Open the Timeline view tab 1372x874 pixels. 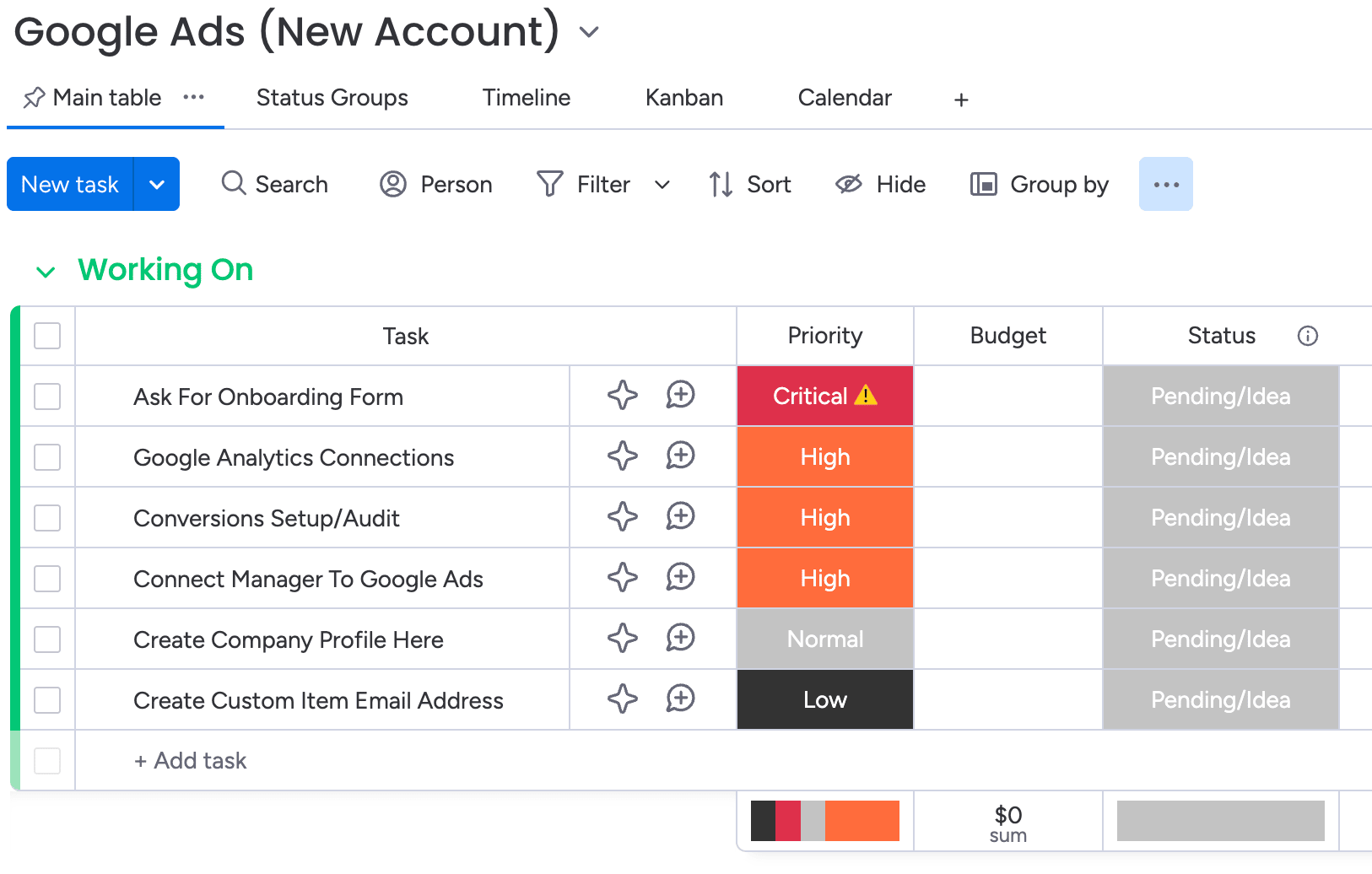point(526,98)
